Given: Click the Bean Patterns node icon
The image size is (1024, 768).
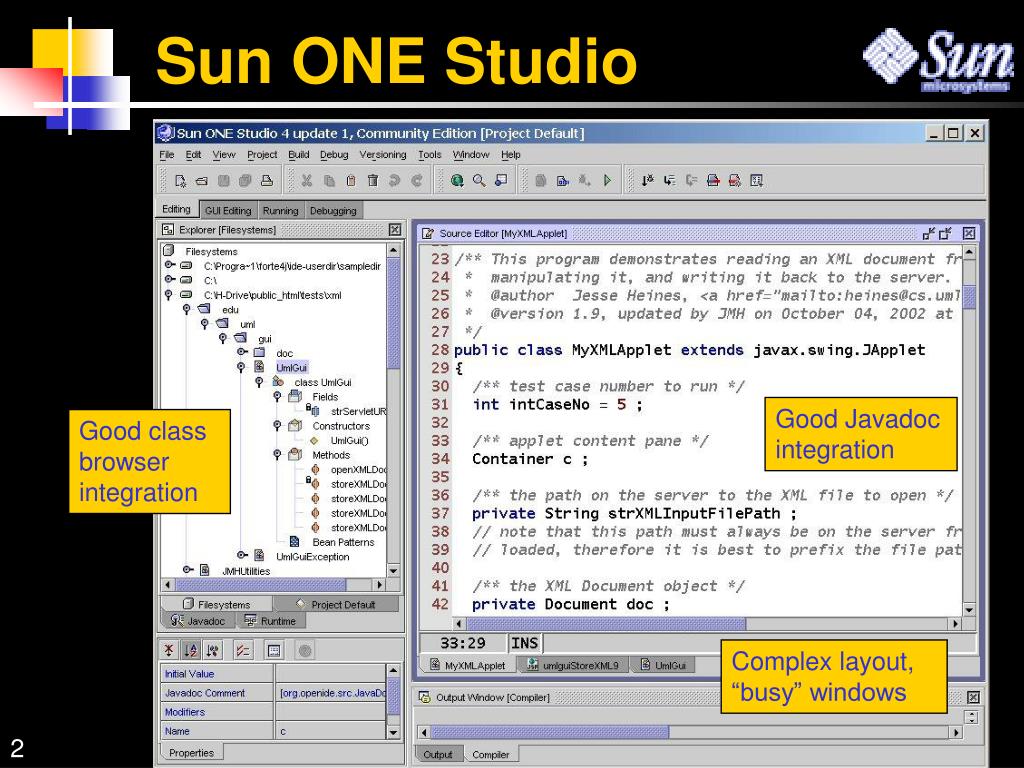Looking at the screenshot, I should point(295,541).
